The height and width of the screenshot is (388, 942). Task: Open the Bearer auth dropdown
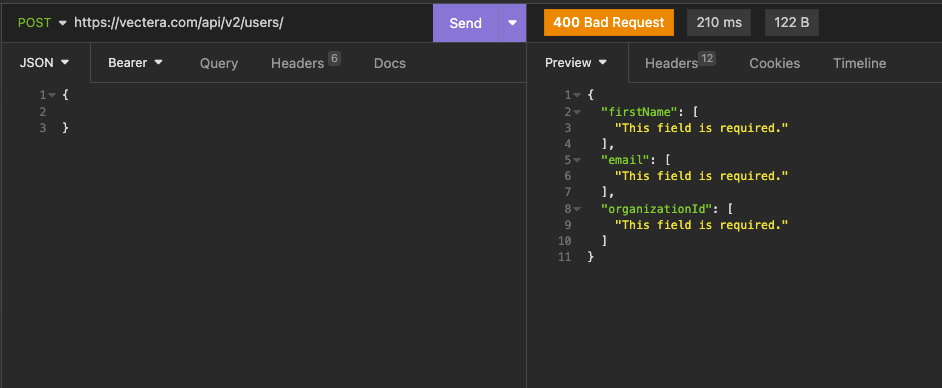coord(136,62)
